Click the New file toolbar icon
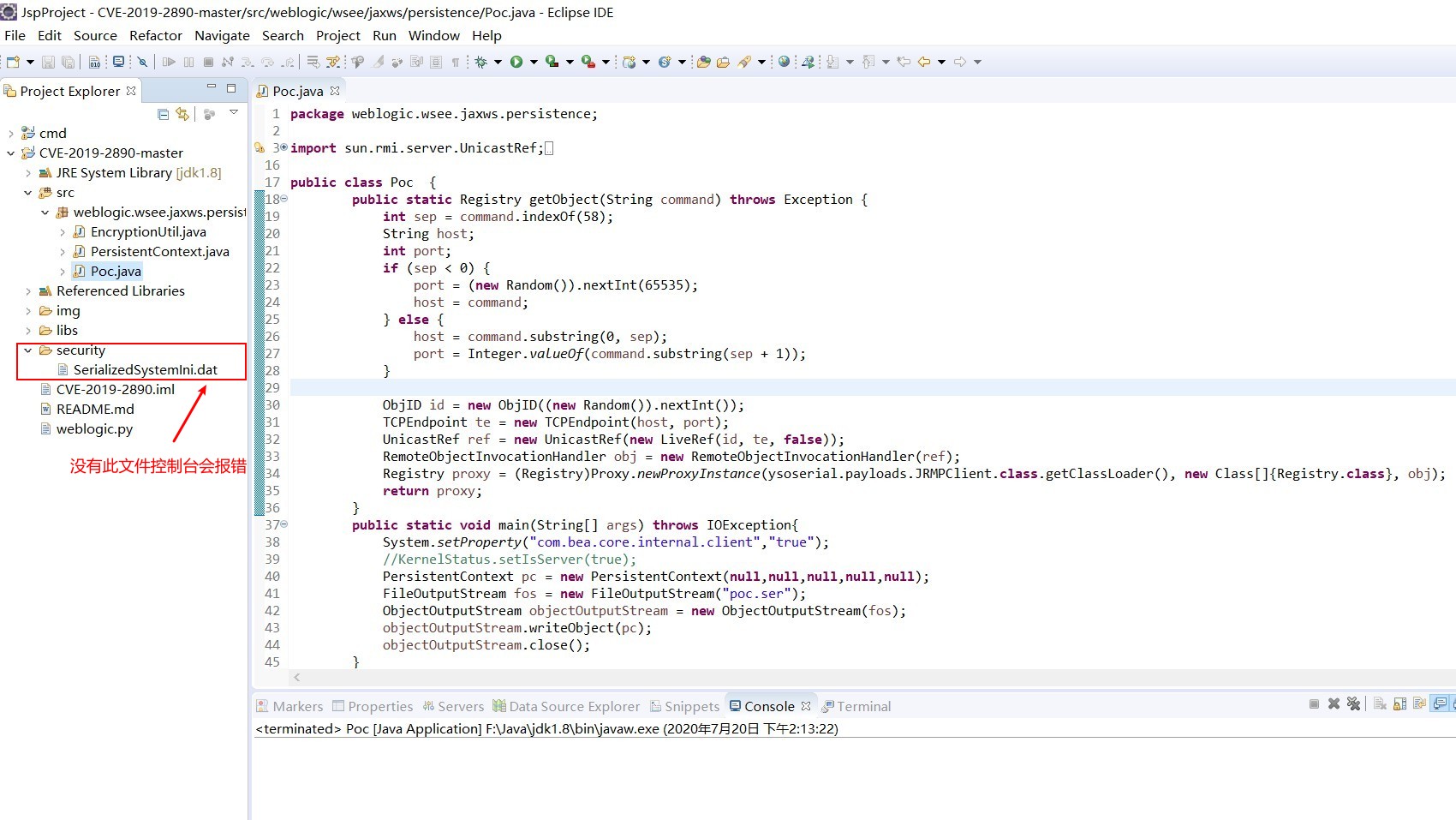The image size is (1456, 820). coord(13,62)
